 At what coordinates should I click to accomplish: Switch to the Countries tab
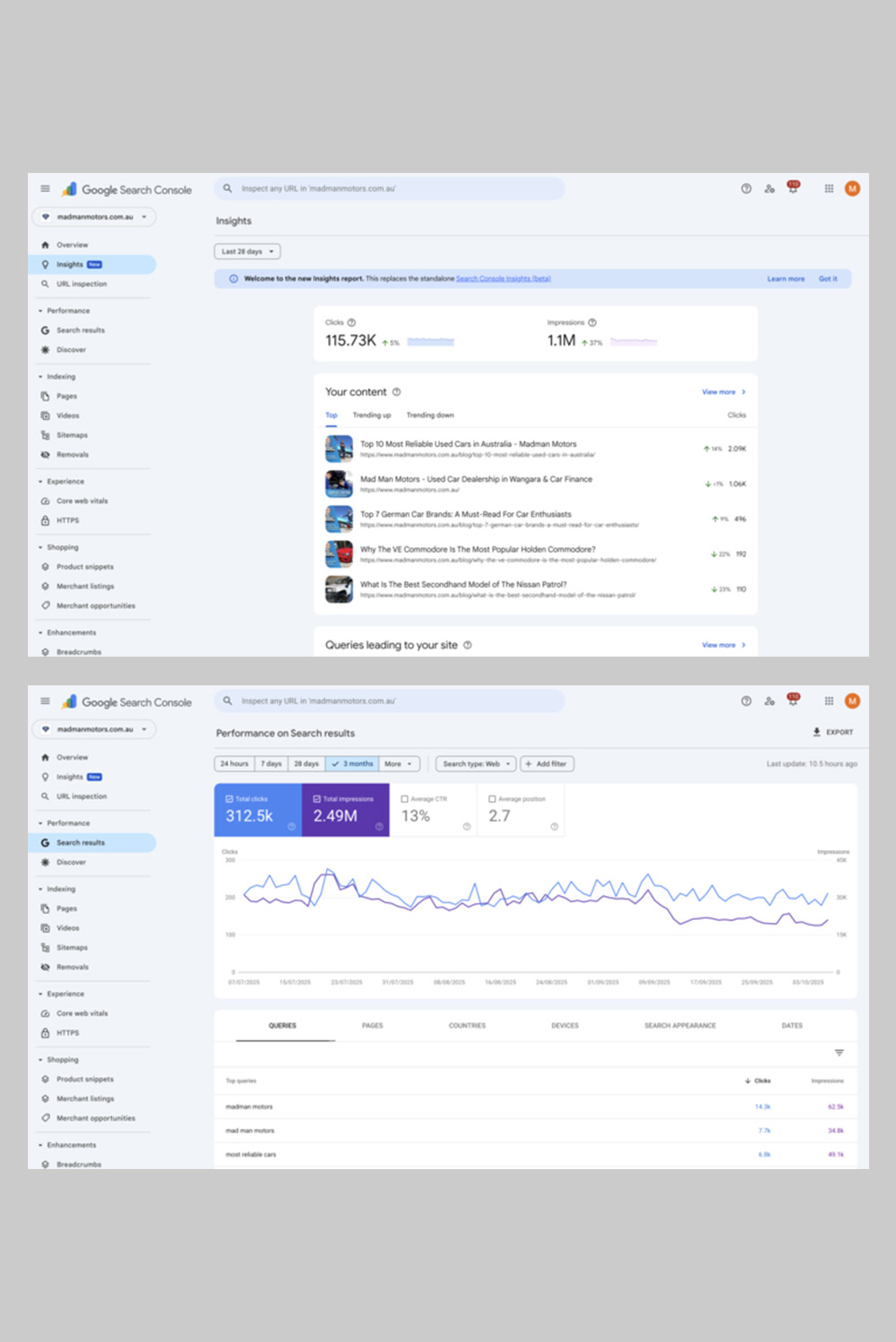click(467, 1026)
